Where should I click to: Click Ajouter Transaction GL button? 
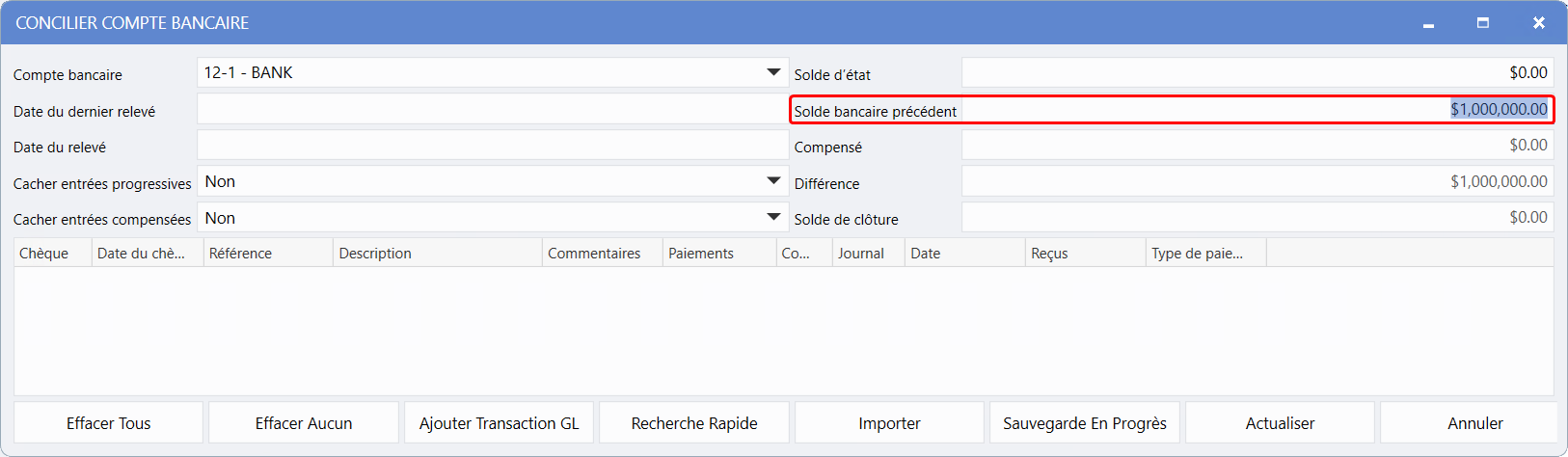point(499,423)
